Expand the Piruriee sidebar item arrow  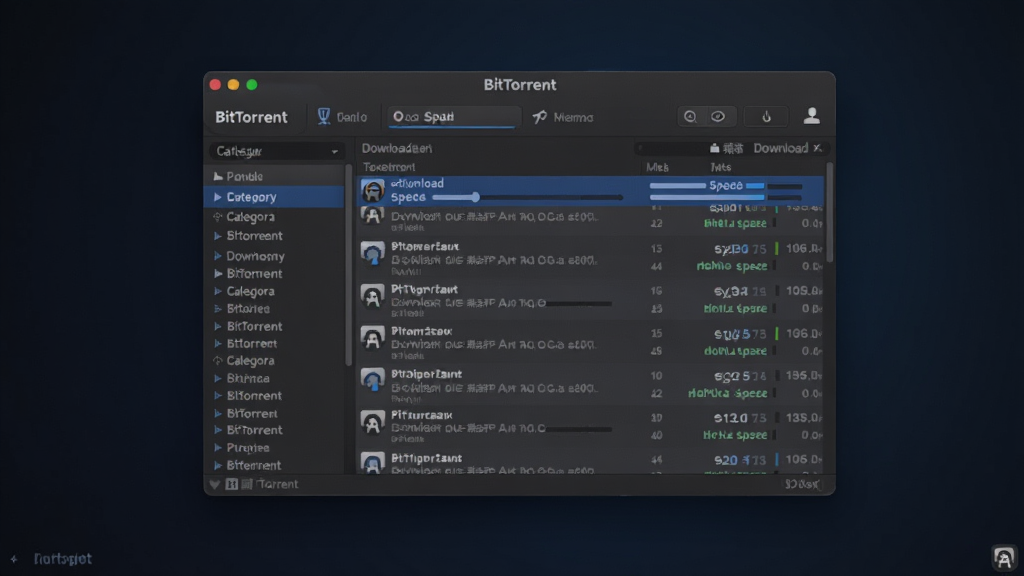tap(217, 447)
